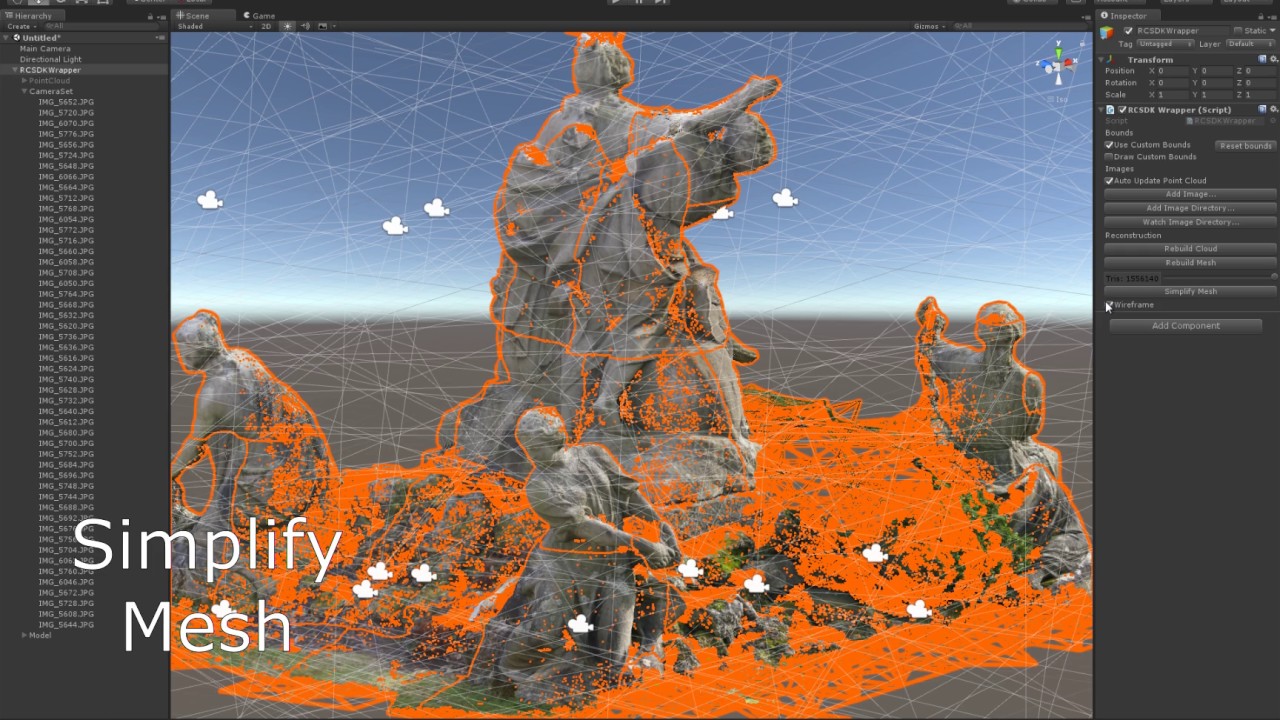This screenshot has height=720, width=1280.
Task: Select Main Camera in Hierarchy
Action: click(x=45, y=49)
